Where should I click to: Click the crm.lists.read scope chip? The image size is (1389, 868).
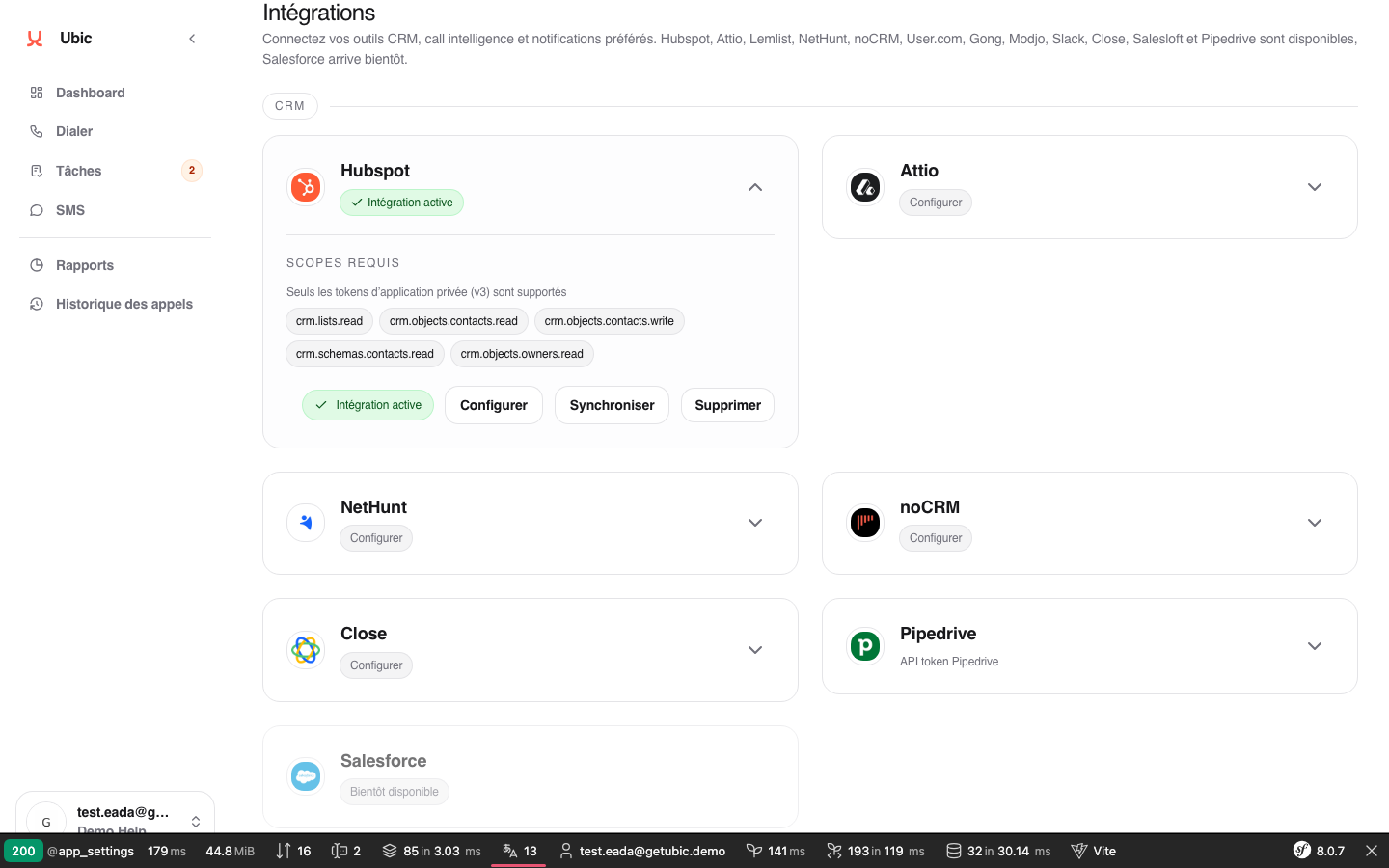coord(330,321)
